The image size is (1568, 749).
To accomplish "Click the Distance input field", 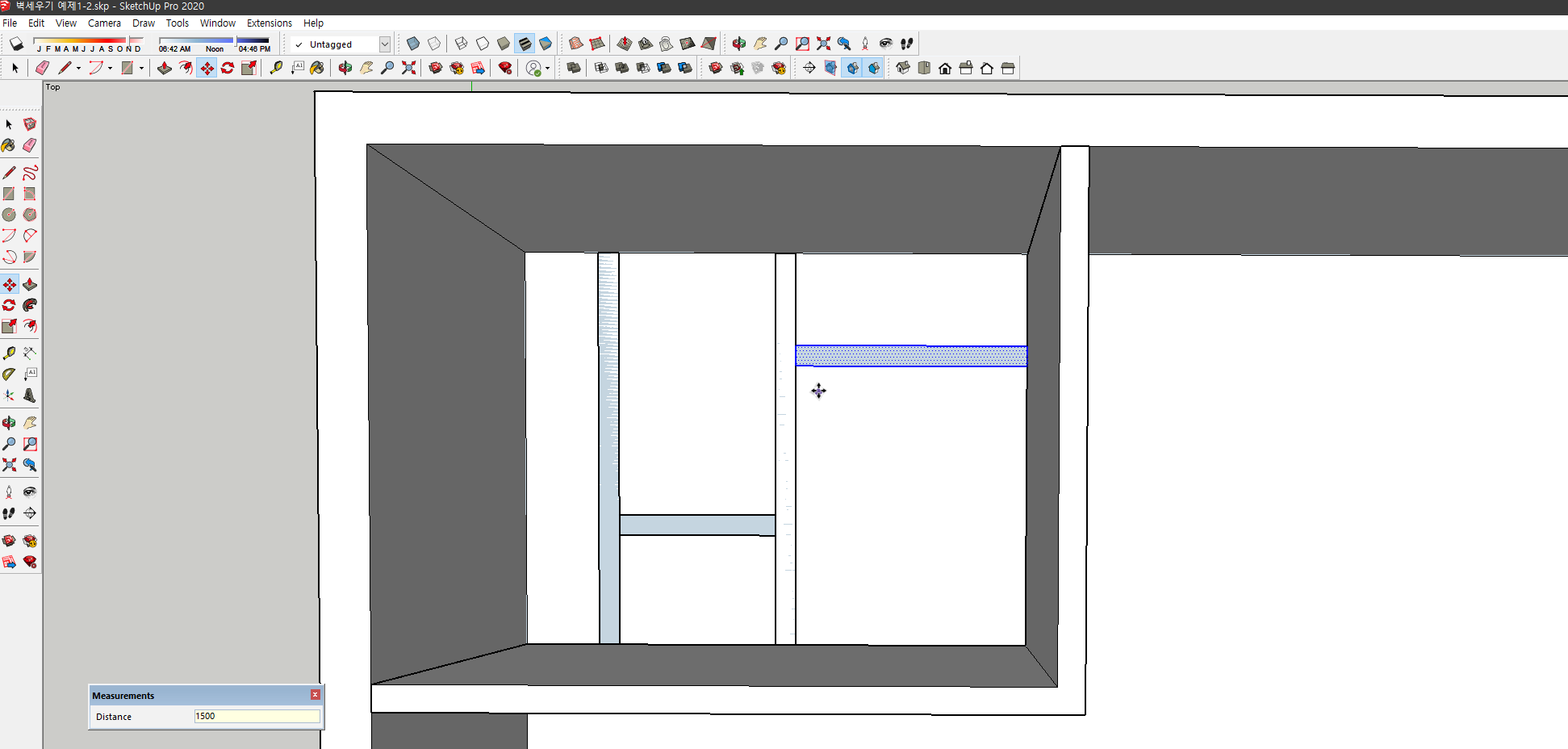I will (x=257, y=716).
